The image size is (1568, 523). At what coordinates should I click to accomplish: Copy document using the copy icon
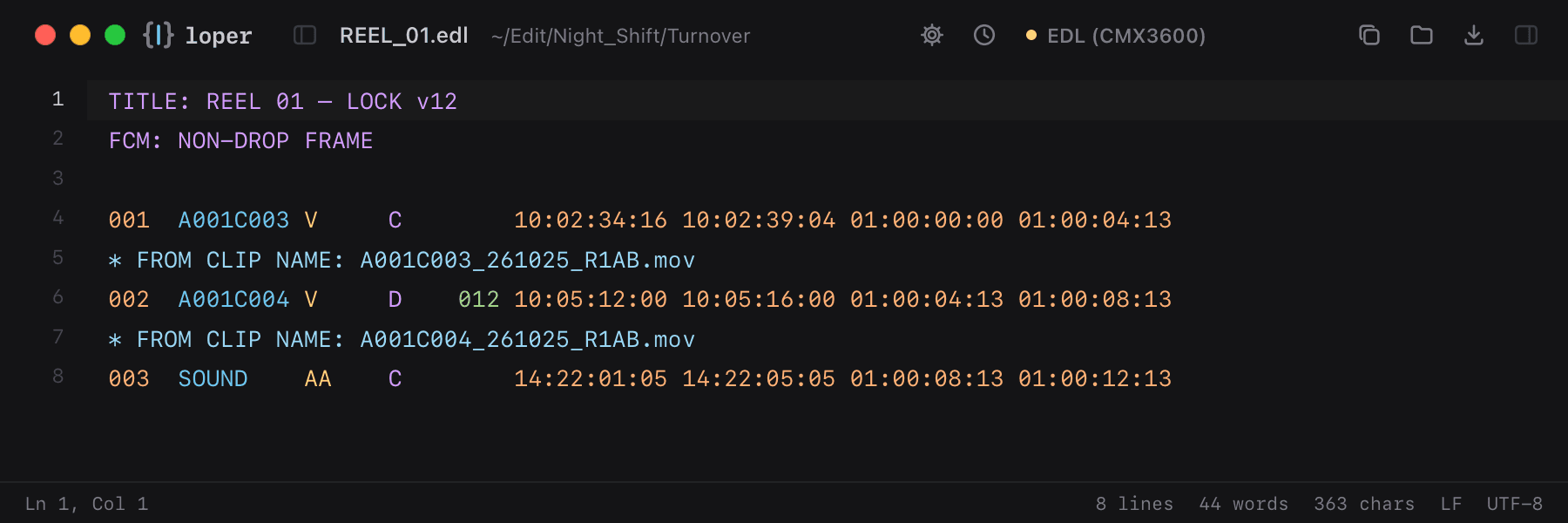tap(1369, 35)
